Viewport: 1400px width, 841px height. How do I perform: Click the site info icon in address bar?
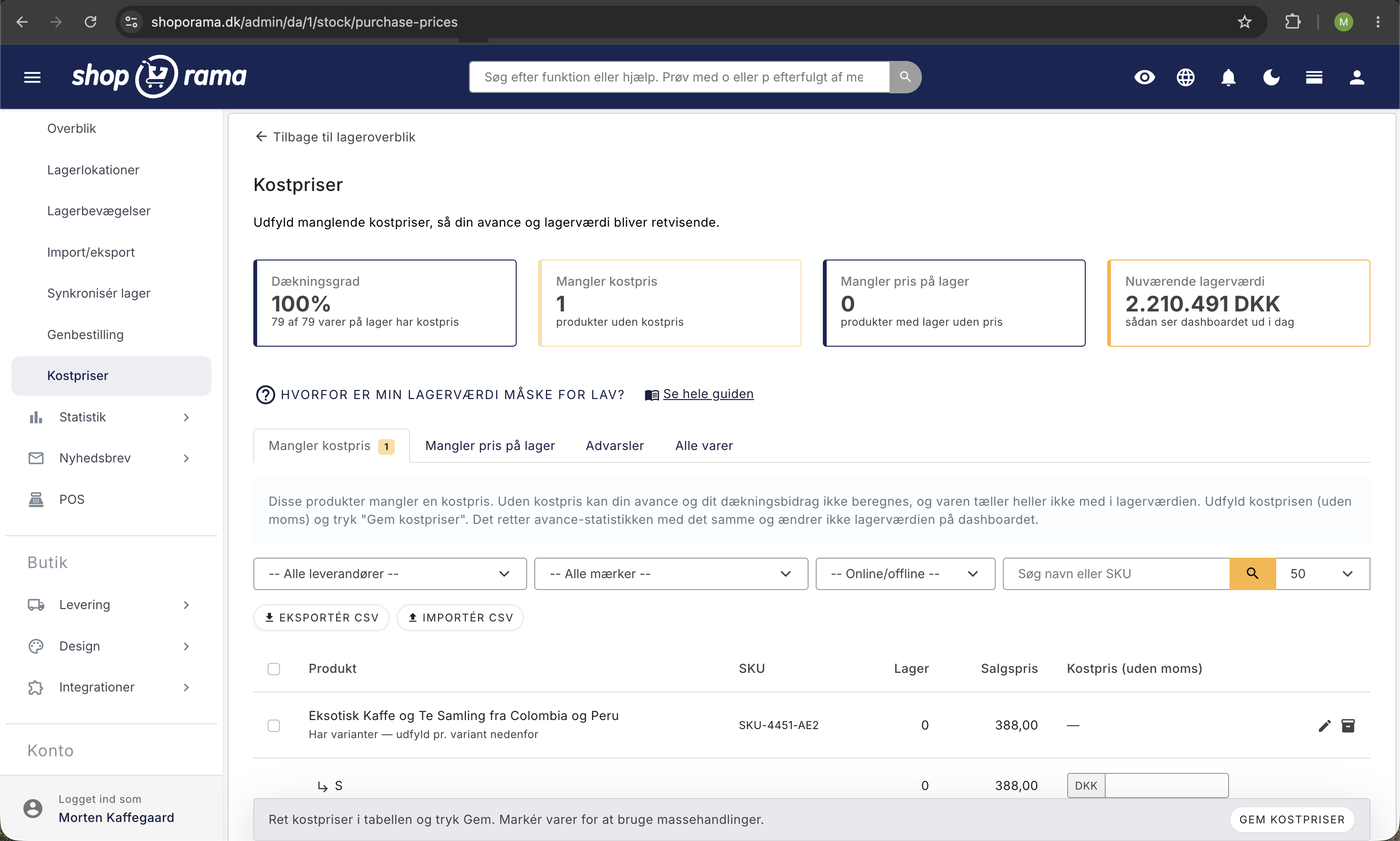click(131, 21)
